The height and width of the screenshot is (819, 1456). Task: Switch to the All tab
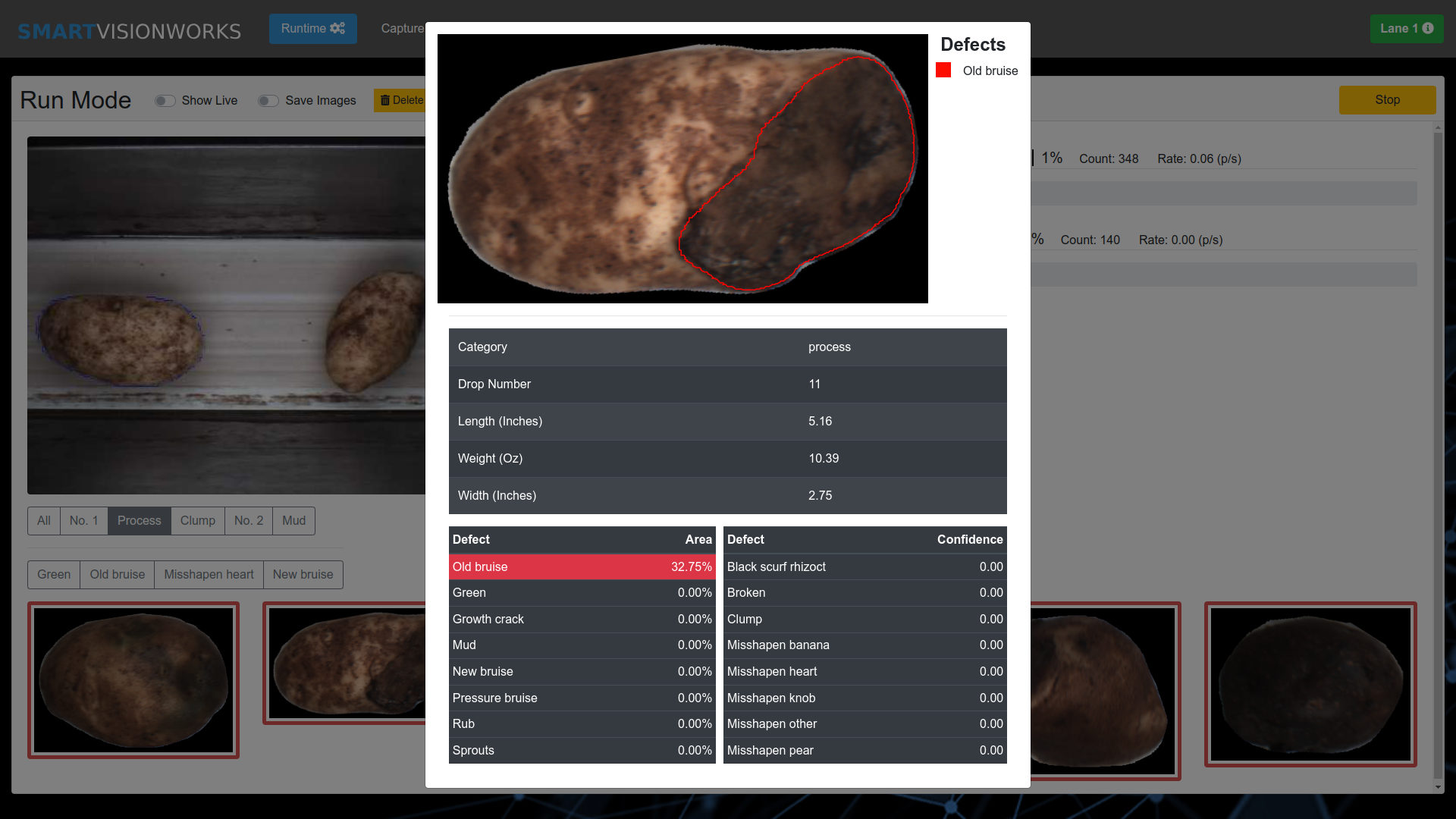coord(43,521)
